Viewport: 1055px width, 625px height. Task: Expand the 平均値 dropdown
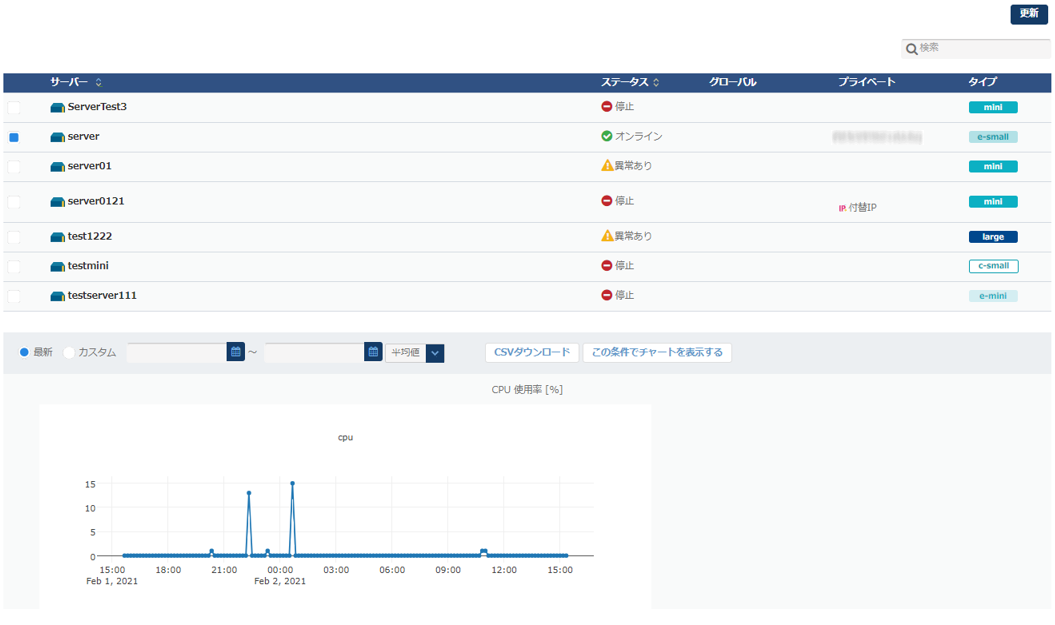[434, 353]
